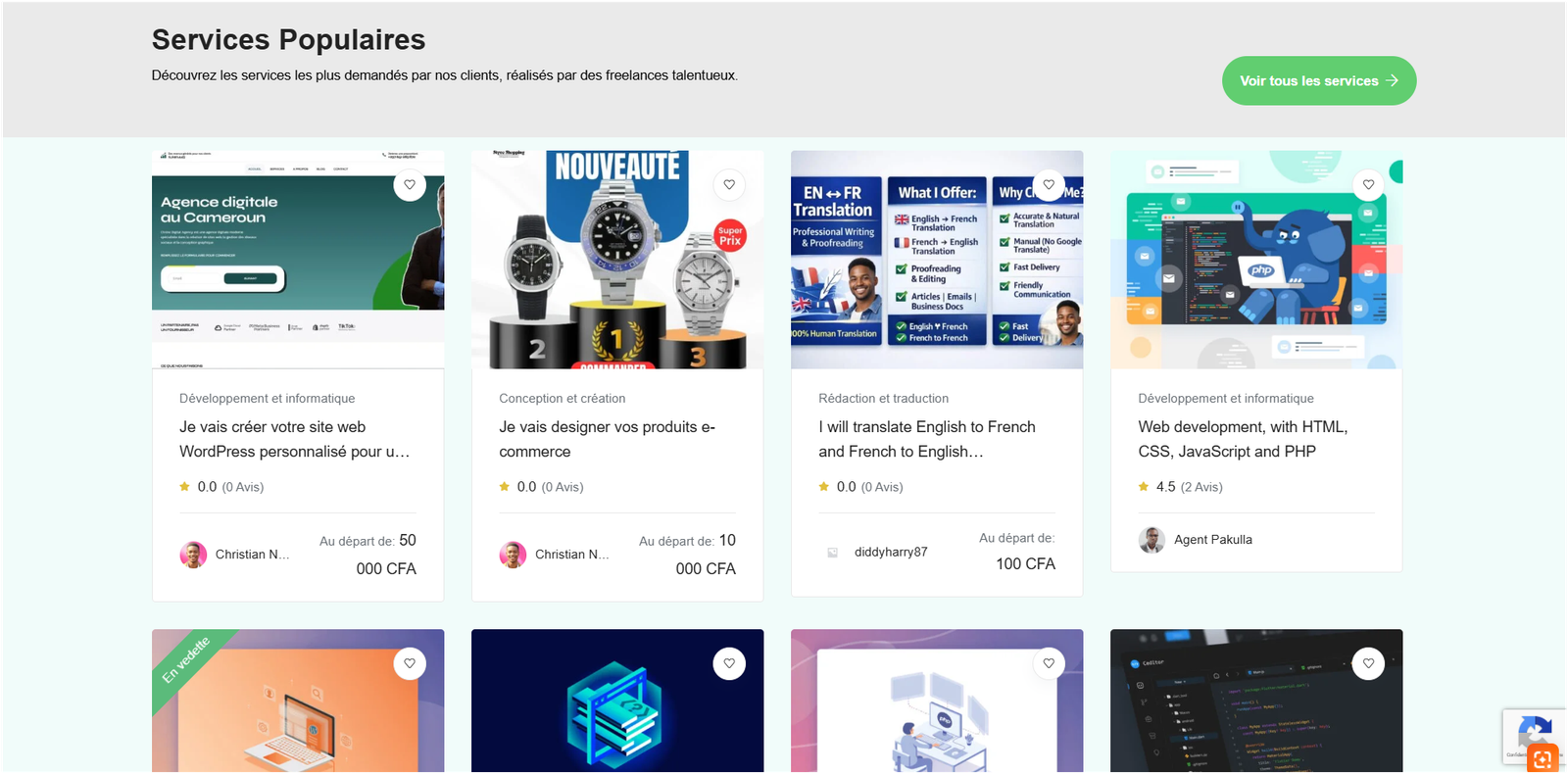
Task: Favorite the PHP web development card
Action: 1368,184
